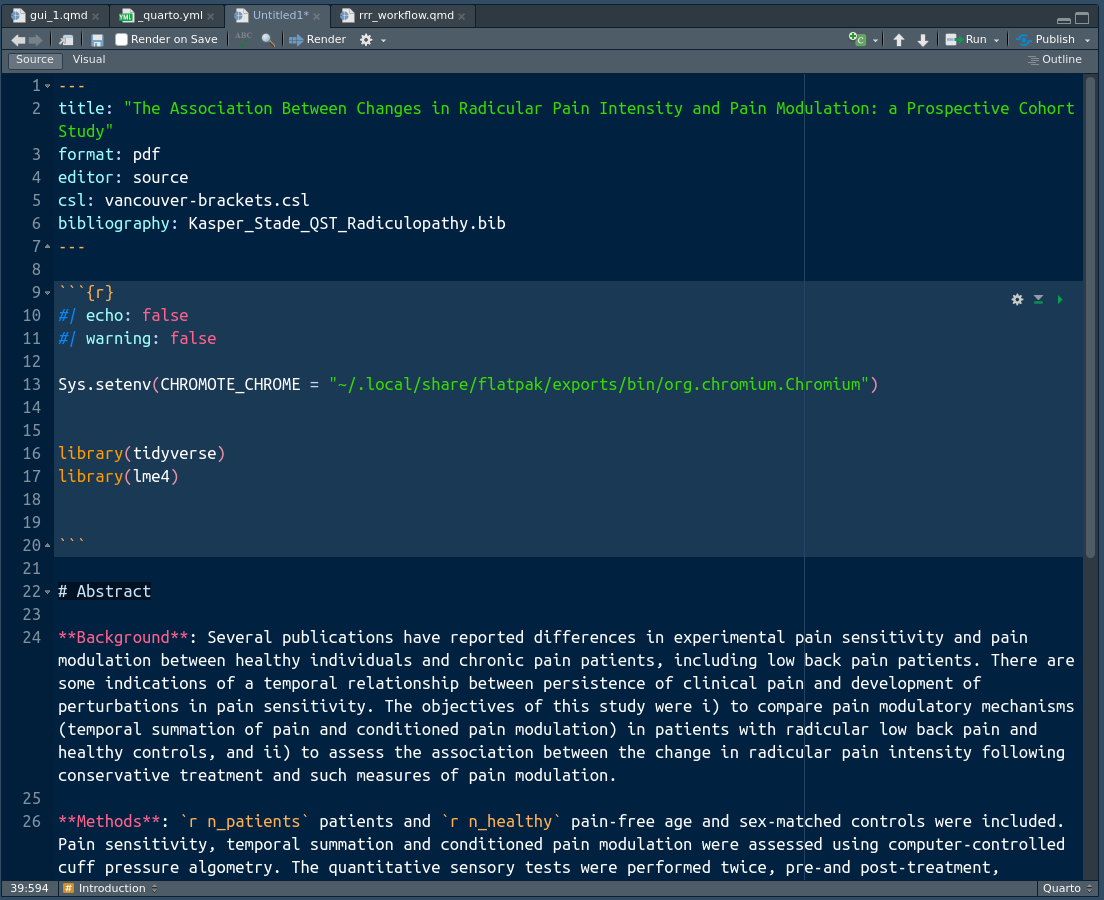
Task: Close the gui_1.qmd tab
Action: tap(96, 16)
